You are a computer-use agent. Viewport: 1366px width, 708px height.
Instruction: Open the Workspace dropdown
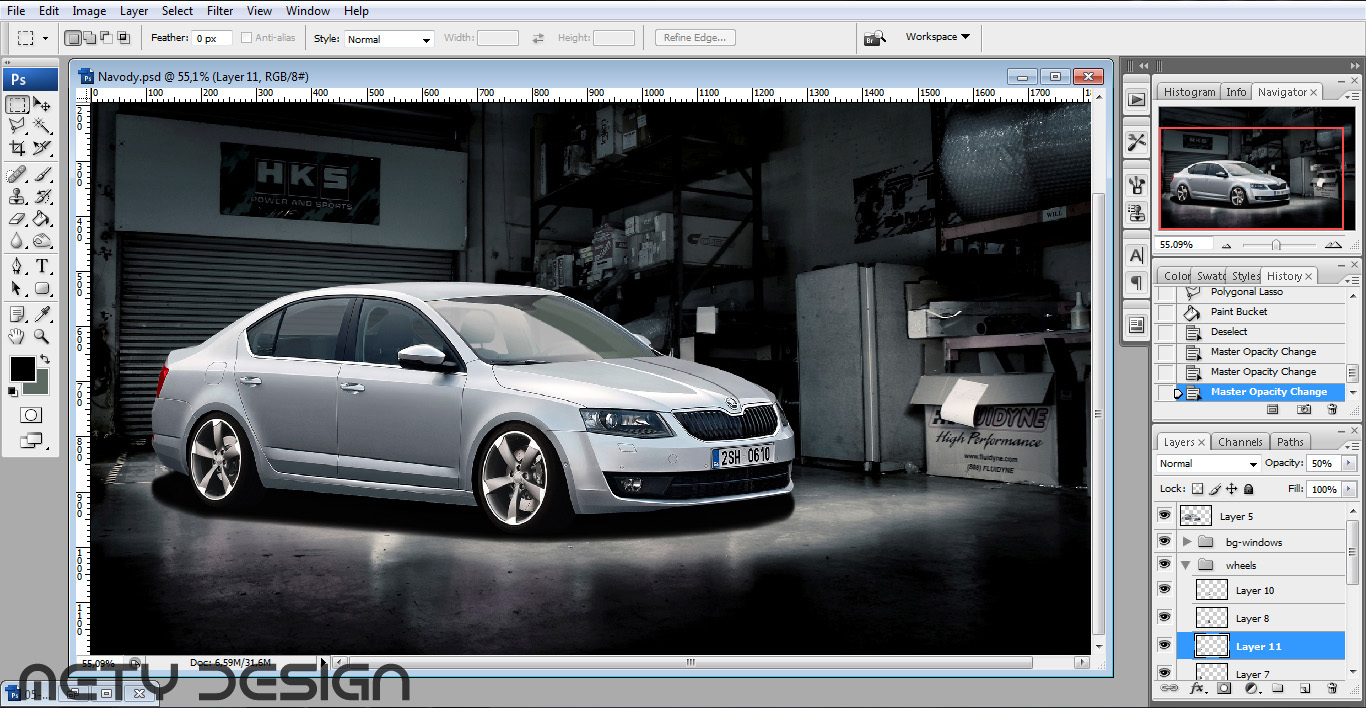point(937,37)
